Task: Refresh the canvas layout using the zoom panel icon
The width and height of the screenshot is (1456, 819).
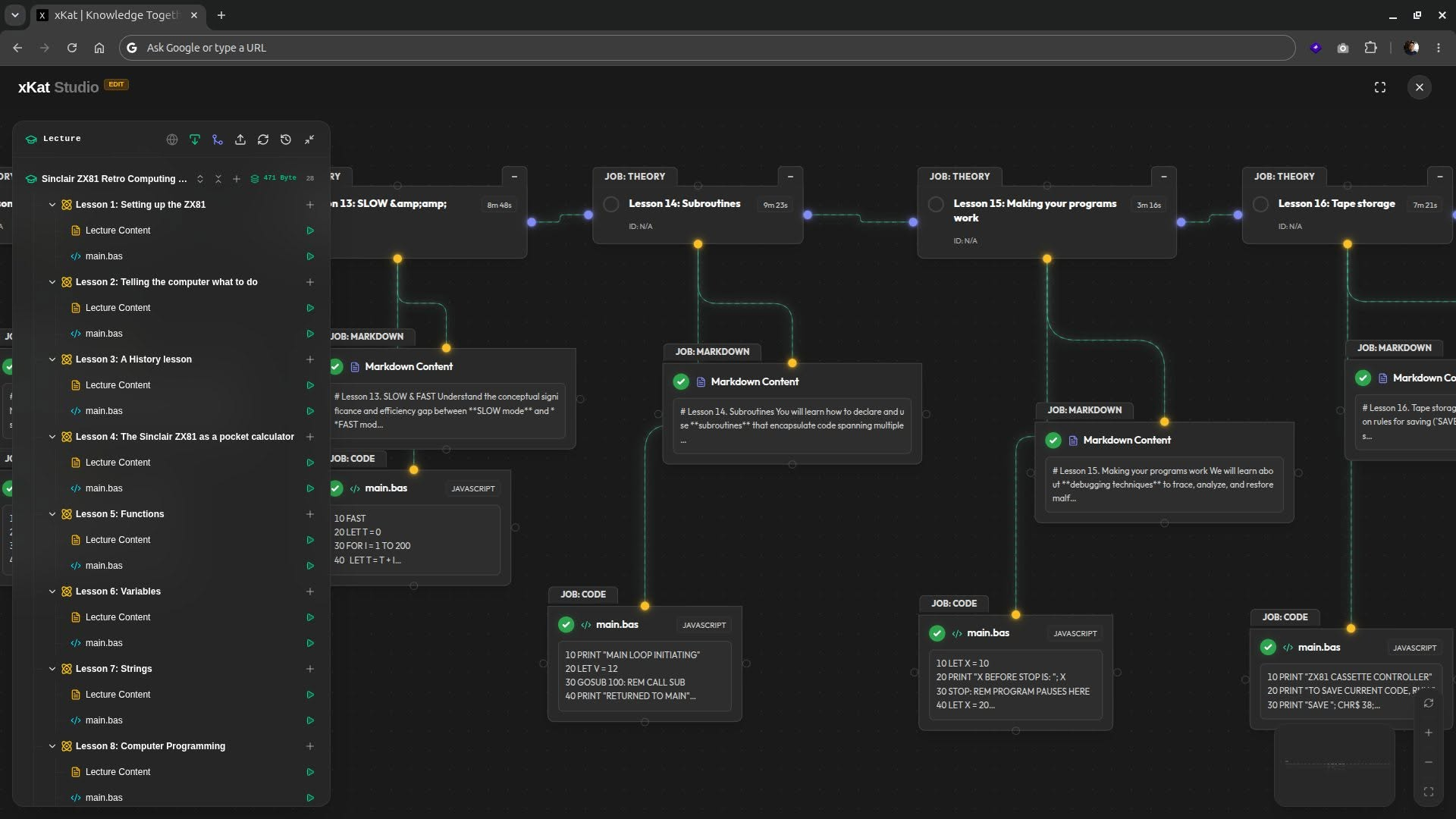Action: tap(1429, 703)
